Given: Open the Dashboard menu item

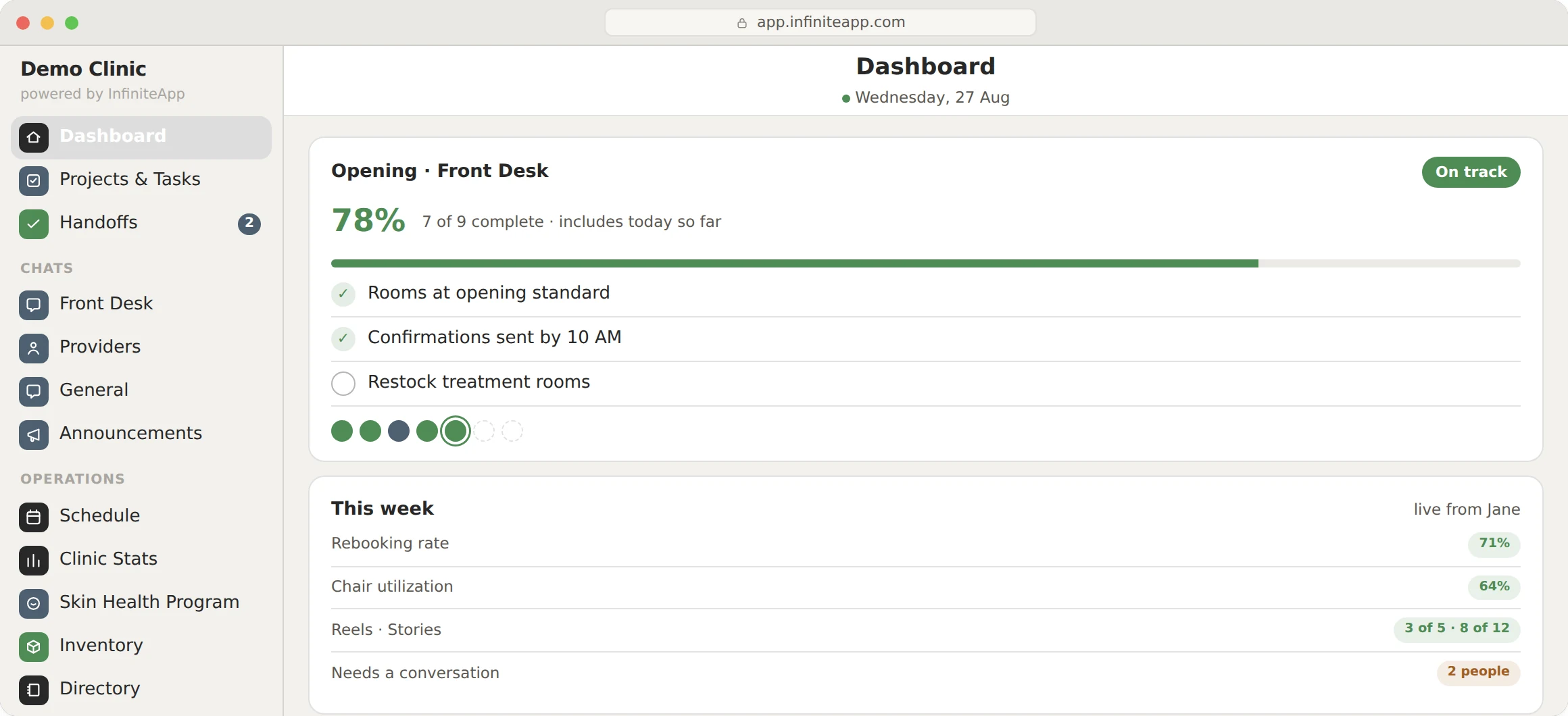Looking at the screenshot, I should 141,138.
